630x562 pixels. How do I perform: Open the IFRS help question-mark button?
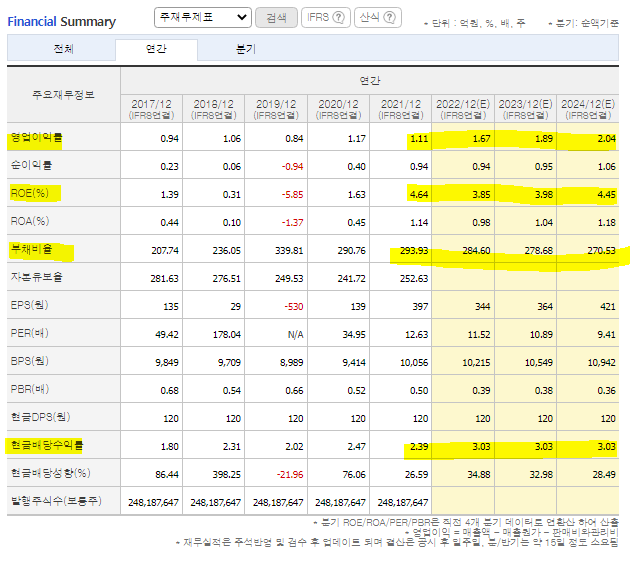coord(326,17)
